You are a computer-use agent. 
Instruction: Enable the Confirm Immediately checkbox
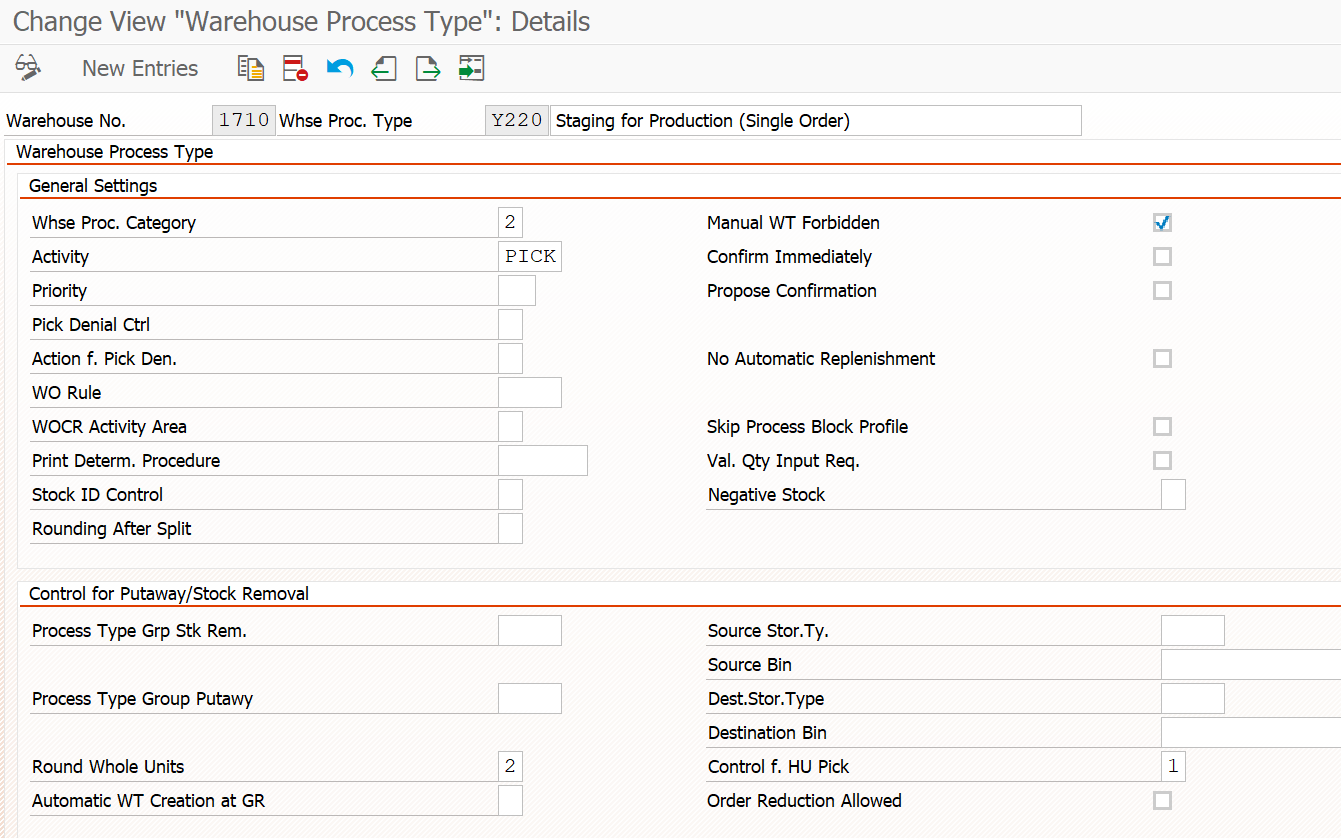(x=1162, y=256)
